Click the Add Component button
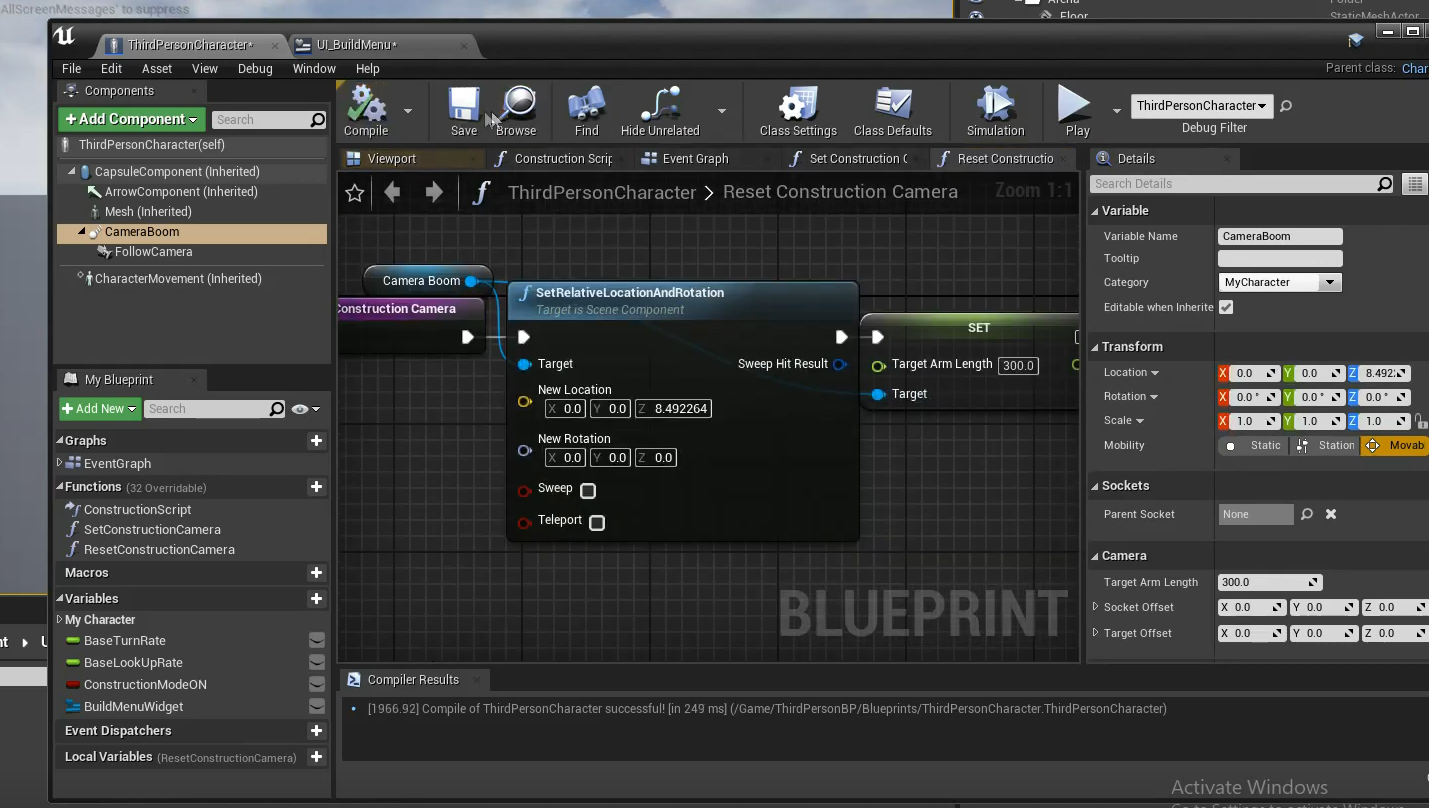Image resolution: width=1429 pixels, height=808 pixels. [x=131, y=119]
